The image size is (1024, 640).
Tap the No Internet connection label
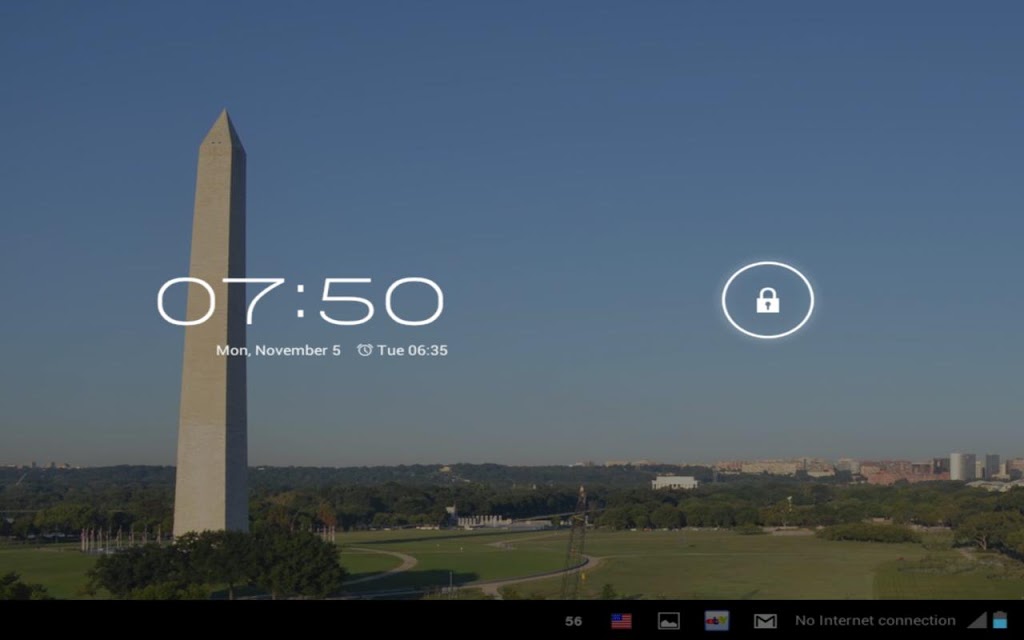875,620
